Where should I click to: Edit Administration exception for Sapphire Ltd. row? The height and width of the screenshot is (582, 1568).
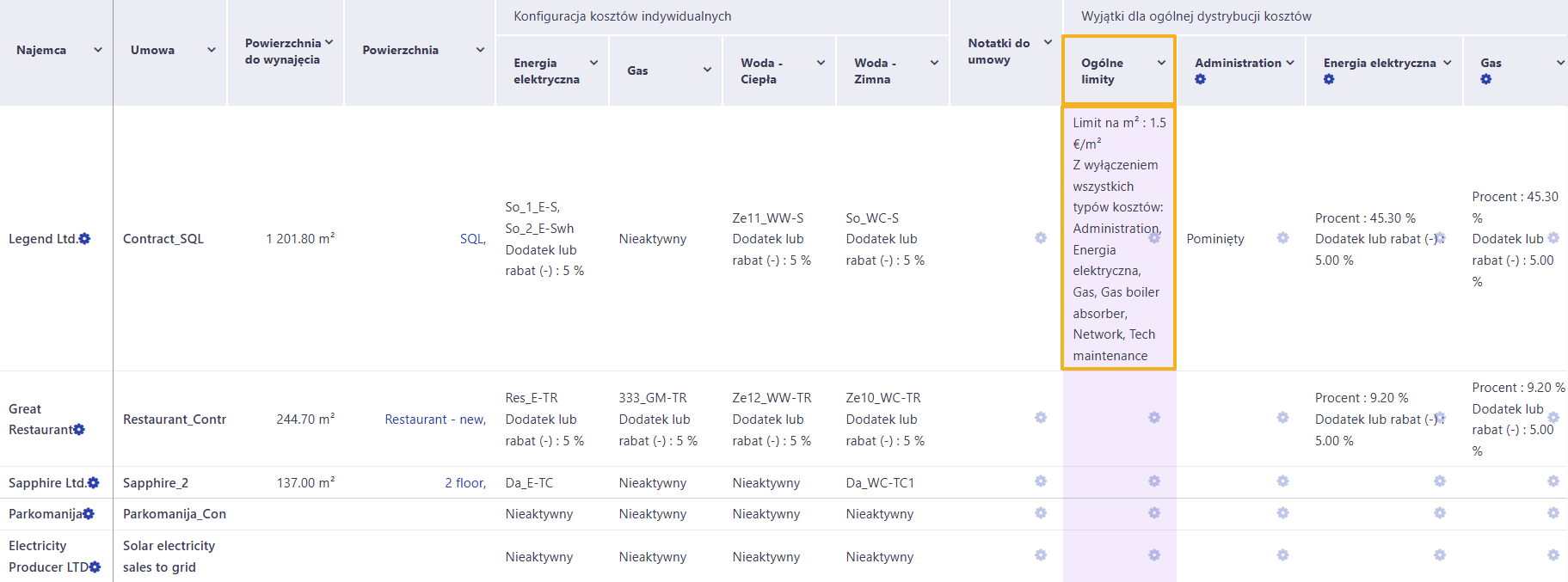point(1282,481)
